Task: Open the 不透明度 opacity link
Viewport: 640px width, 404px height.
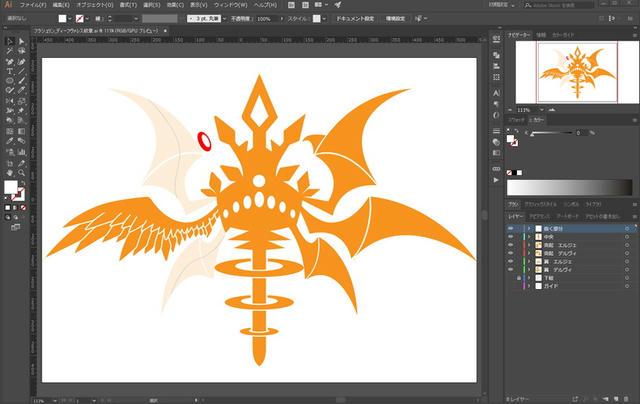Action: 241,19
